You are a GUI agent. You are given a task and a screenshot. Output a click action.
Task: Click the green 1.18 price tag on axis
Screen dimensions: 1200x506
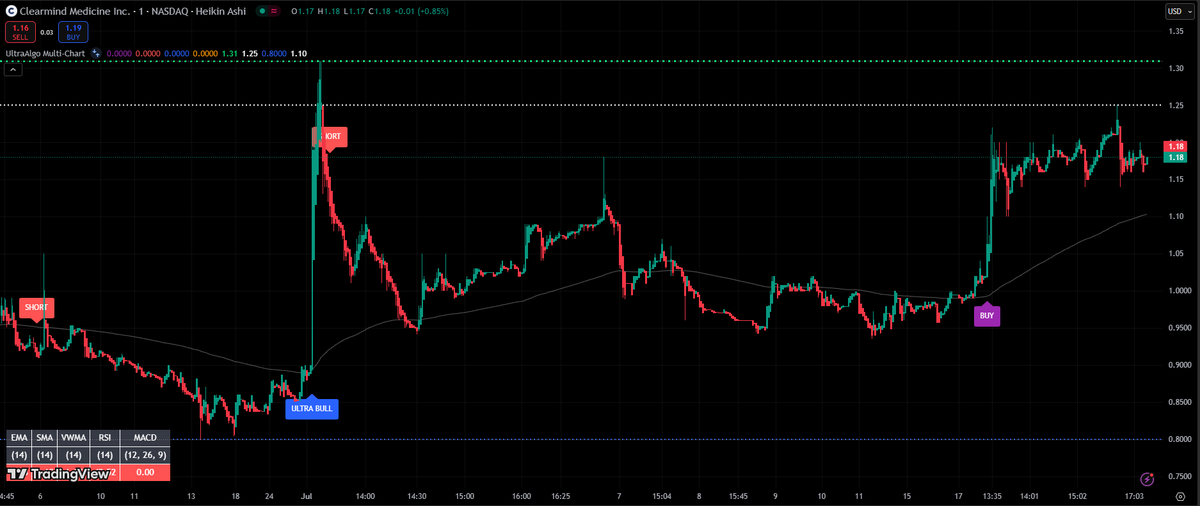click(1178, 157)
